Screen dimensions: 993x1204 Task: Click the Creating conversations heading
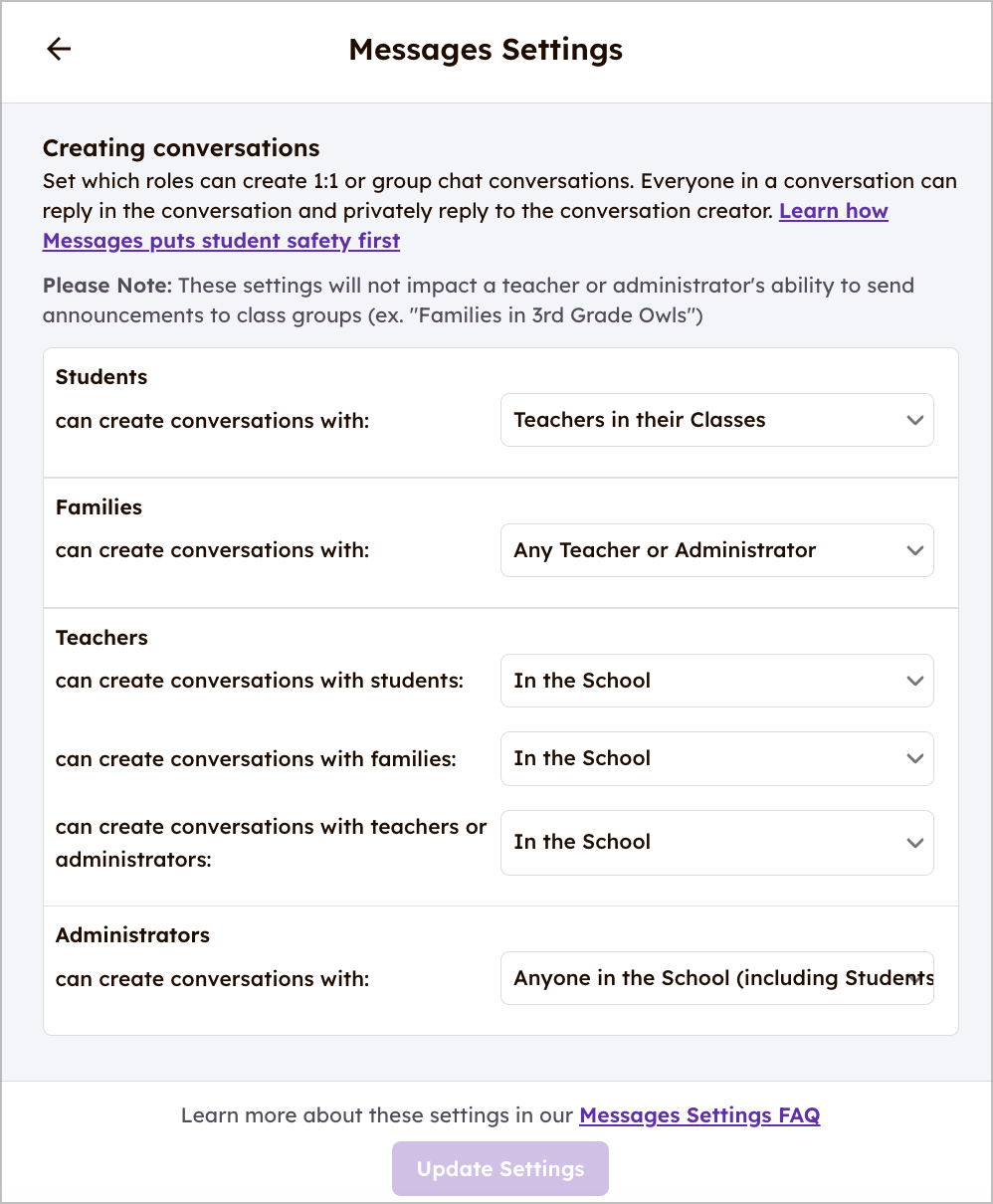tap(181, 148)
